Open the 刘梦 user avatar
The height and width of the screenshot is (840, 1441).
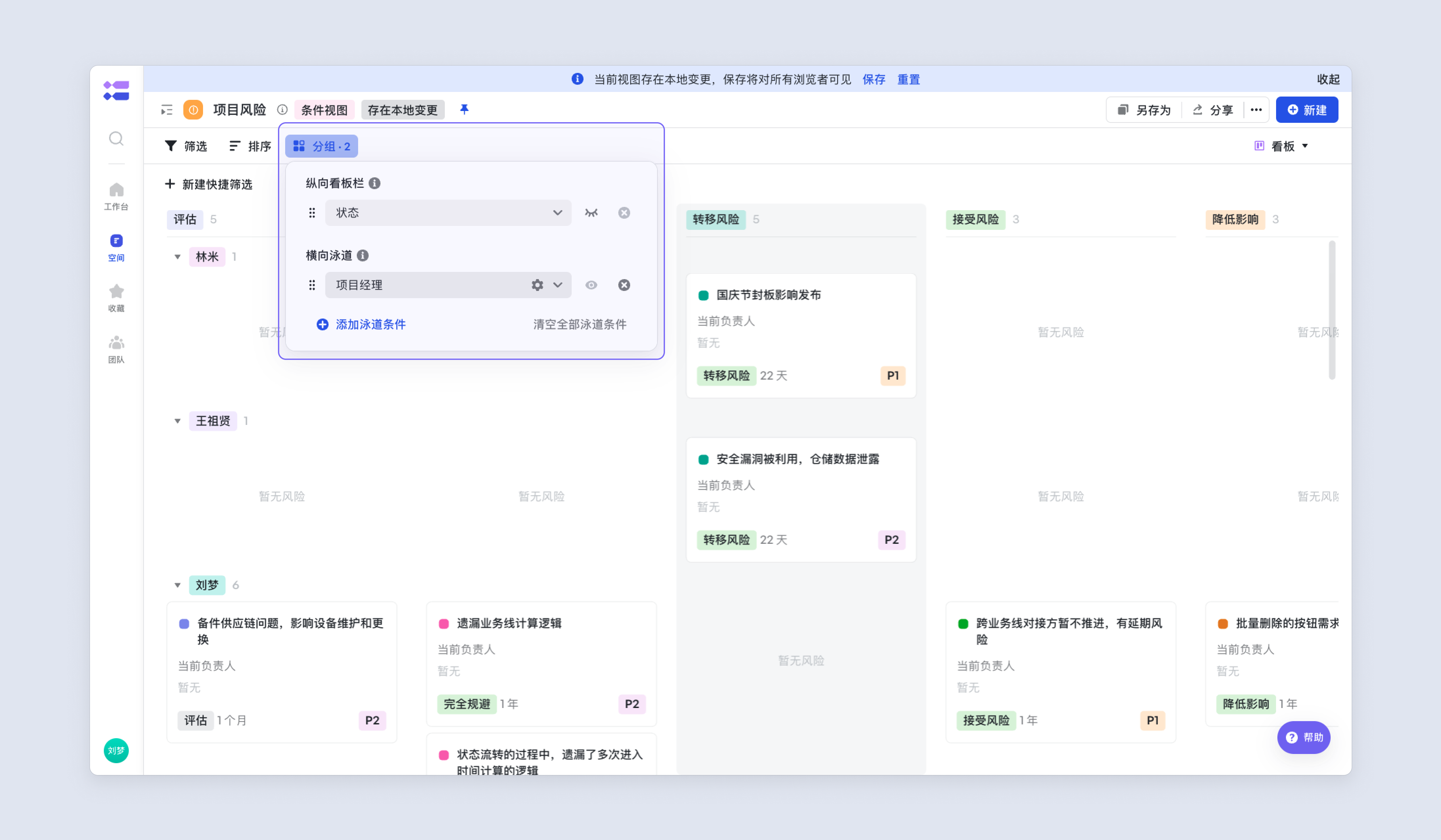(116, 750)
